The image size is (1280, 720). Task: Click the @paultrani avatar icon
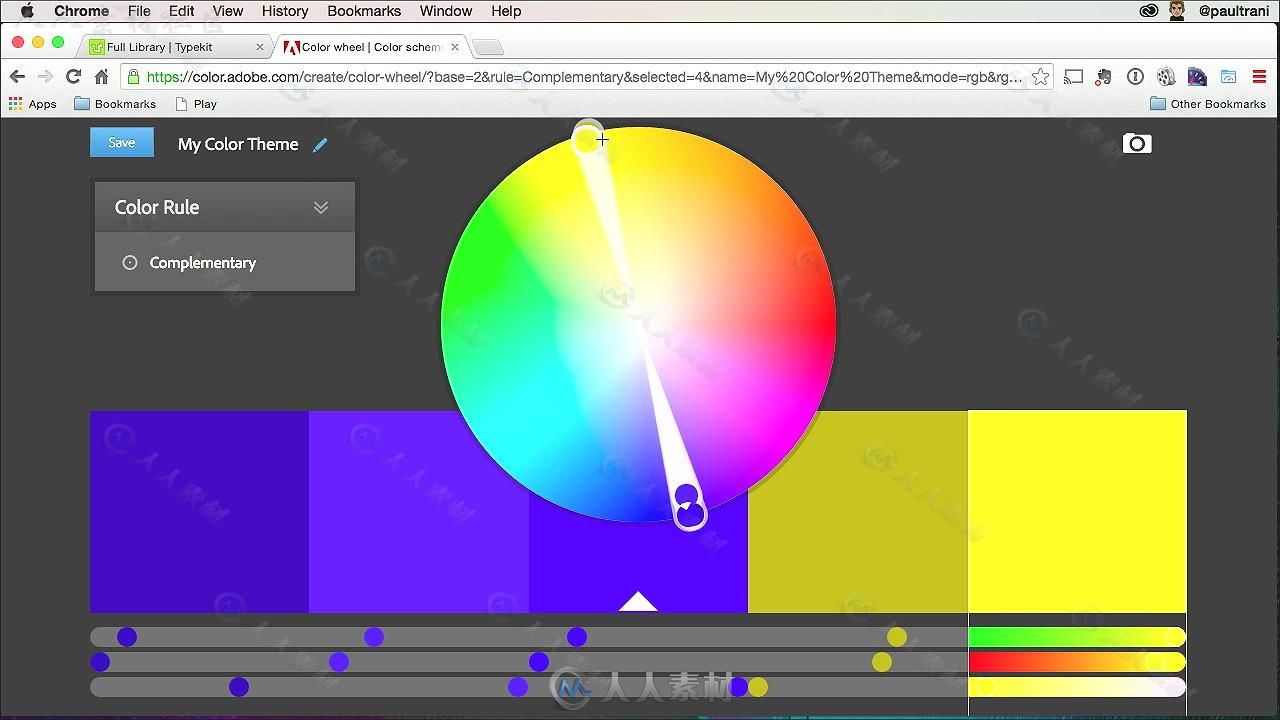(x=1178, y=11)
